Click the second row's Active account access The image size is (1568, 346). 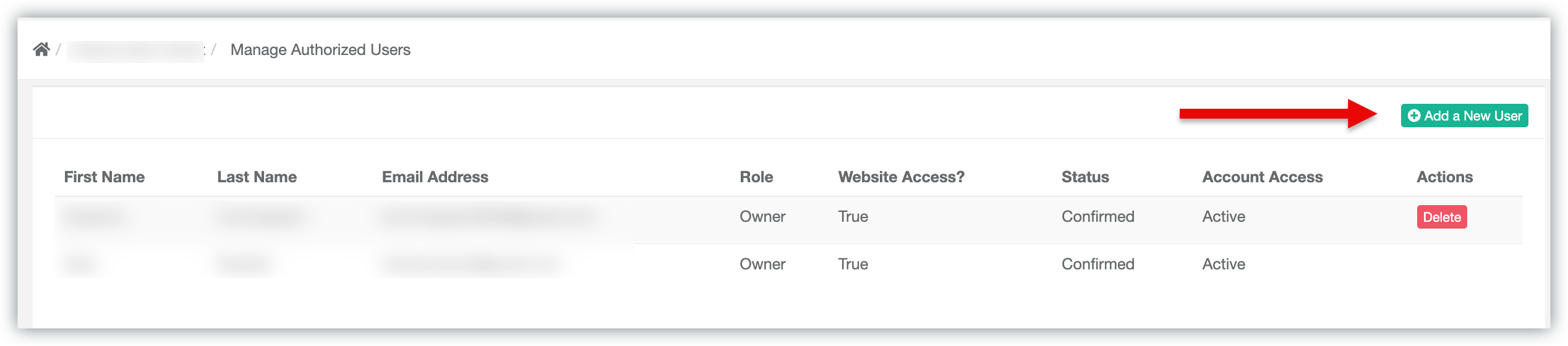point(1224,264)
